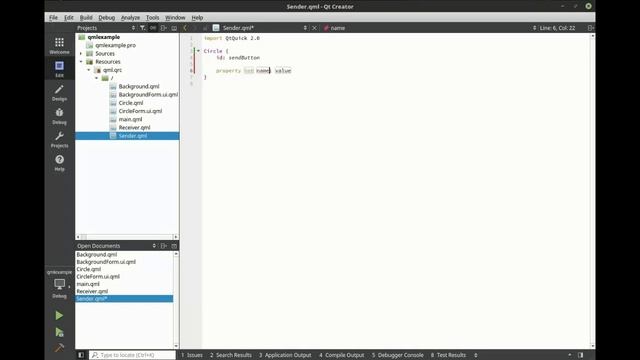Screen dimensions: 640x360
Task: Focus the Type to locate field
Action: [x=132, y=355]
